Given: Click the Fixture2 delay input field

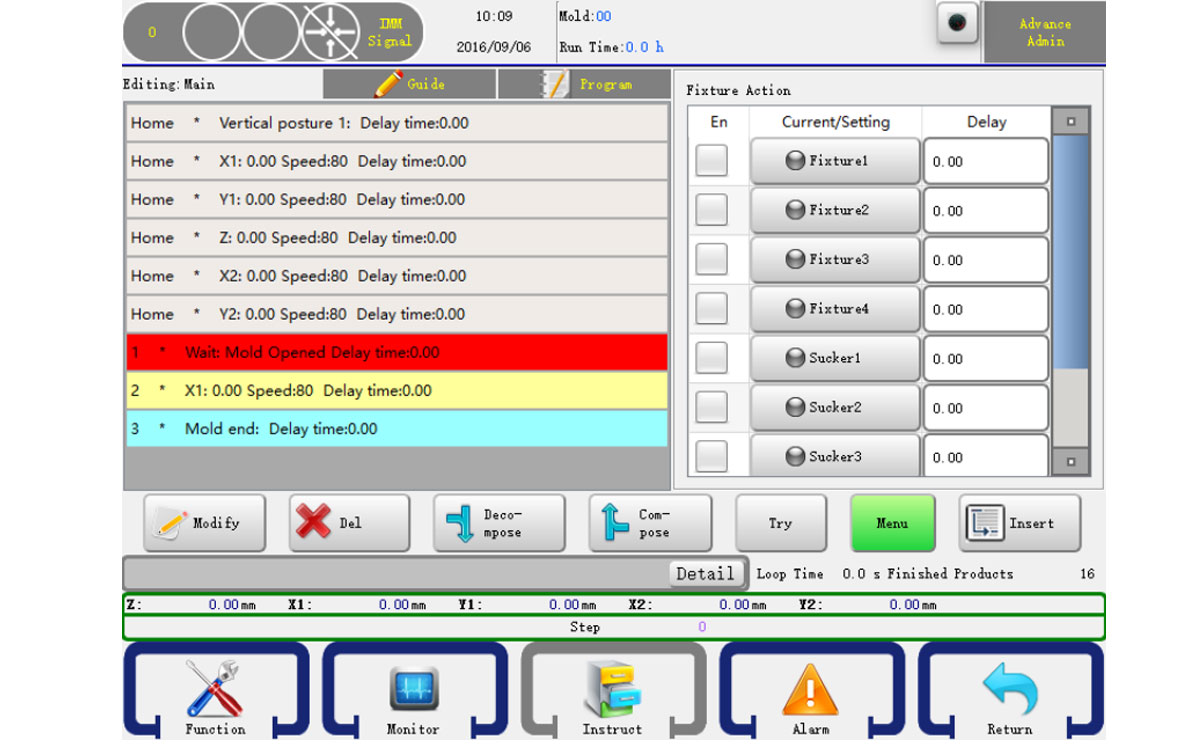Looking at the screenshot, I should pos(985,211).
